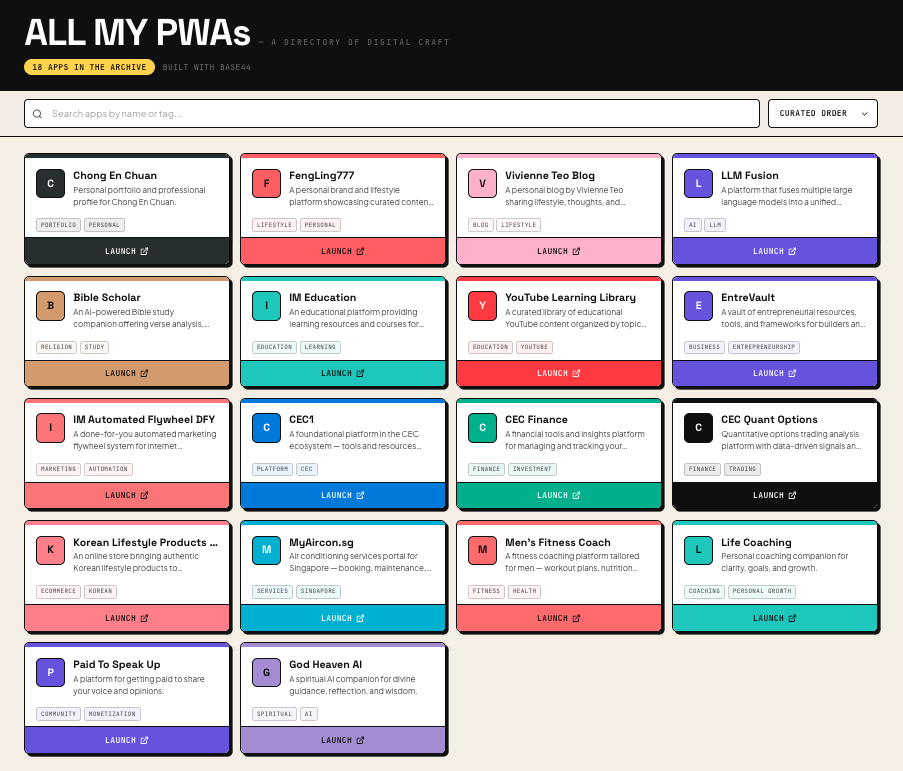The image size is (903, 771).
Task: Launch MyAircon.sg
Action: (343, 618)
